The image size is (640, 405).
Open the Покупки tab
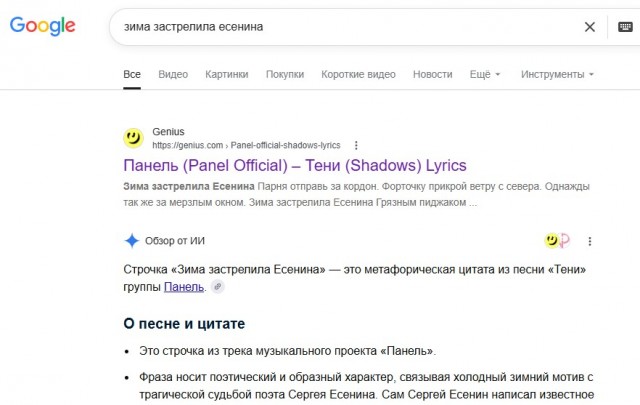click(285, 74)
